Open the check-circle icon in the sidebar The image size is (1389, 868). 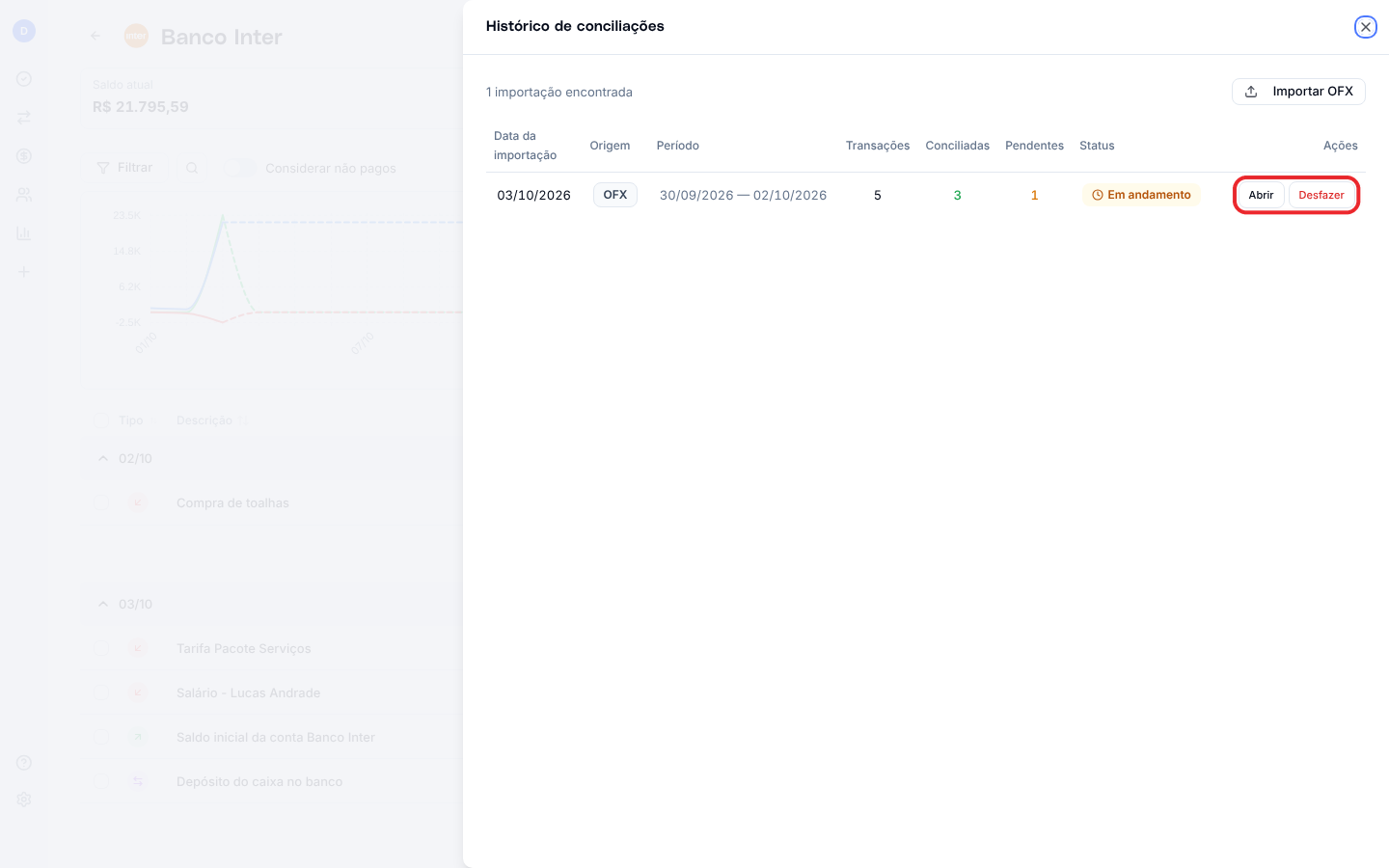point(24,79)
